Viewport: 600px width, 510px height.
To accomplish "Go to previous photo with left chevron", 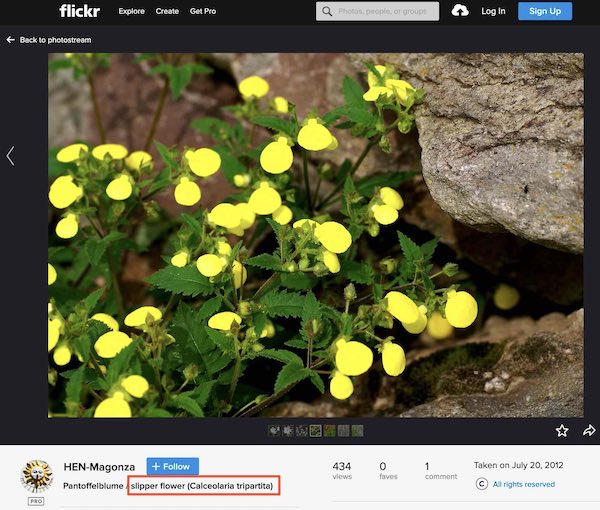I will click(x=10, y=156).
